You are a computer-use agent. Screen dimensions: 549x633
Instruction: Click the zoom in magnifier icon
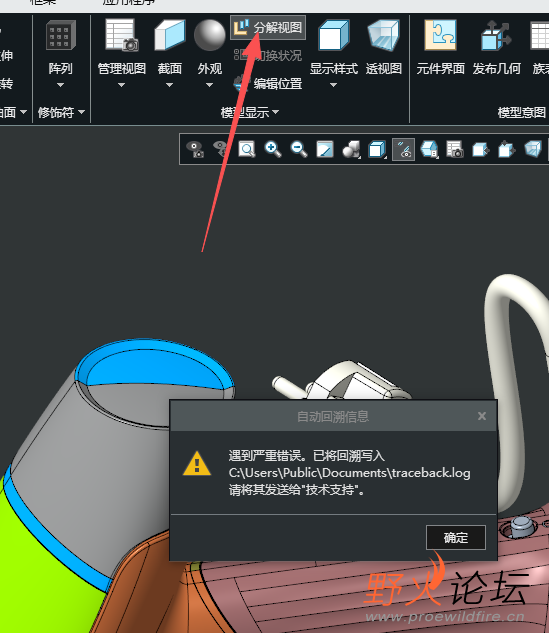click(x=272, y=149)
